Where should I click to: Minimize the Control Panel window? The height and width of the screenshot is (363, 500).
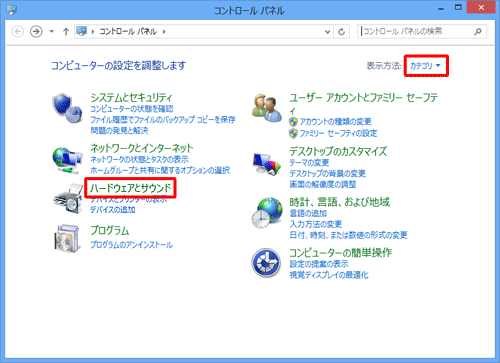pyautogui.click(x=441, y=8)
